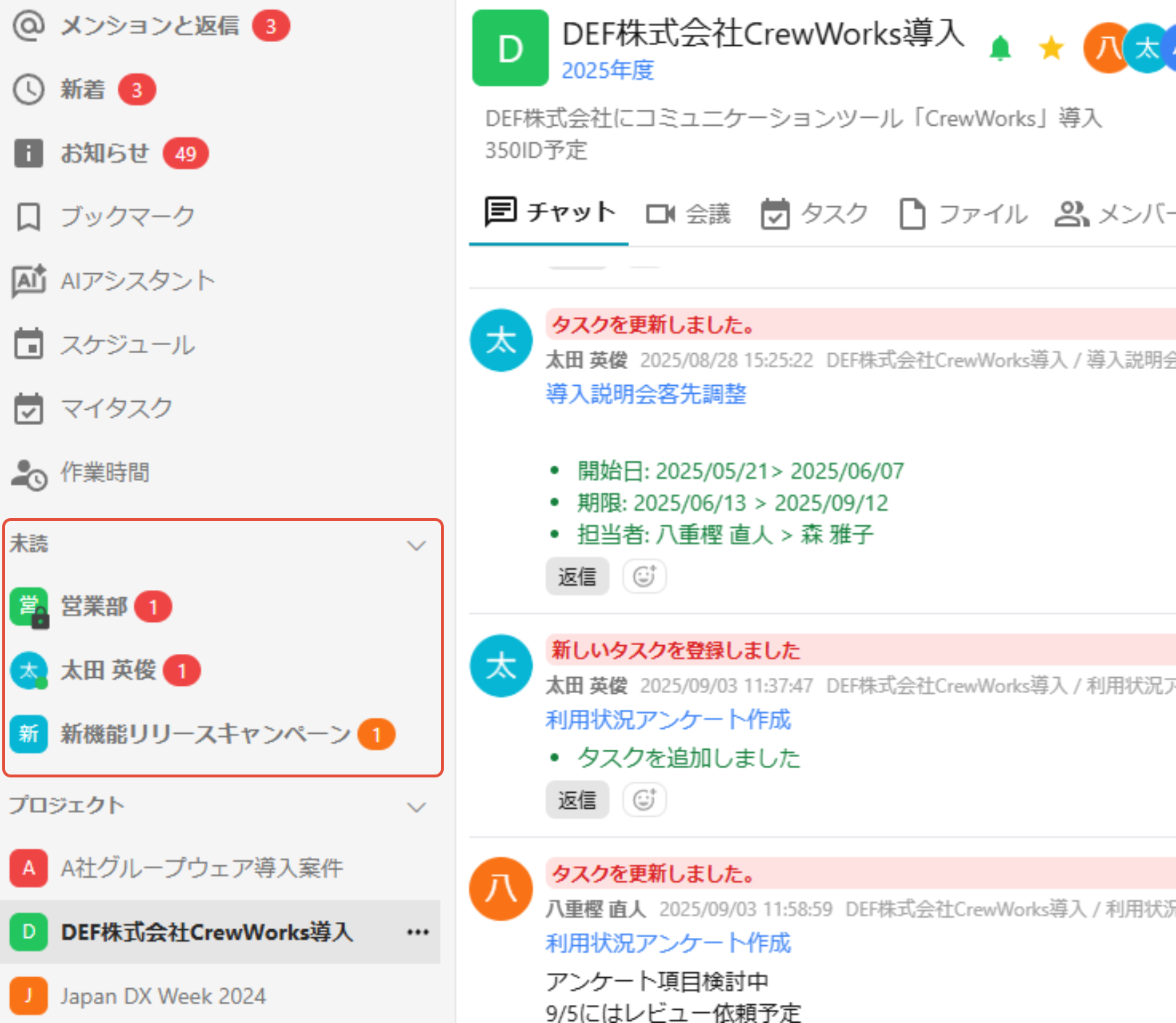The height and width of the screenshot is (1023, 1176).
Task: Toggle the favorite star for this project
Action: [1051, 49]
